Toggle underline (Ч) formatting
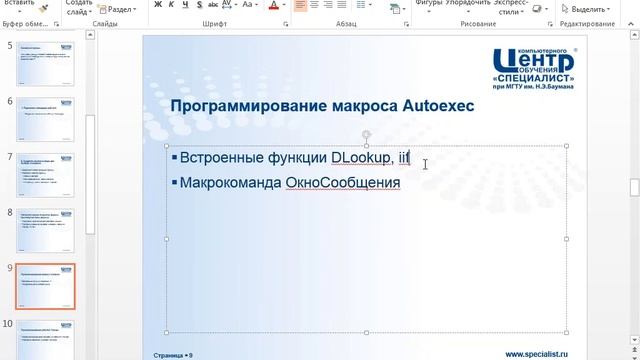Screen dimensions: 640x360 (x=185, y=5)
